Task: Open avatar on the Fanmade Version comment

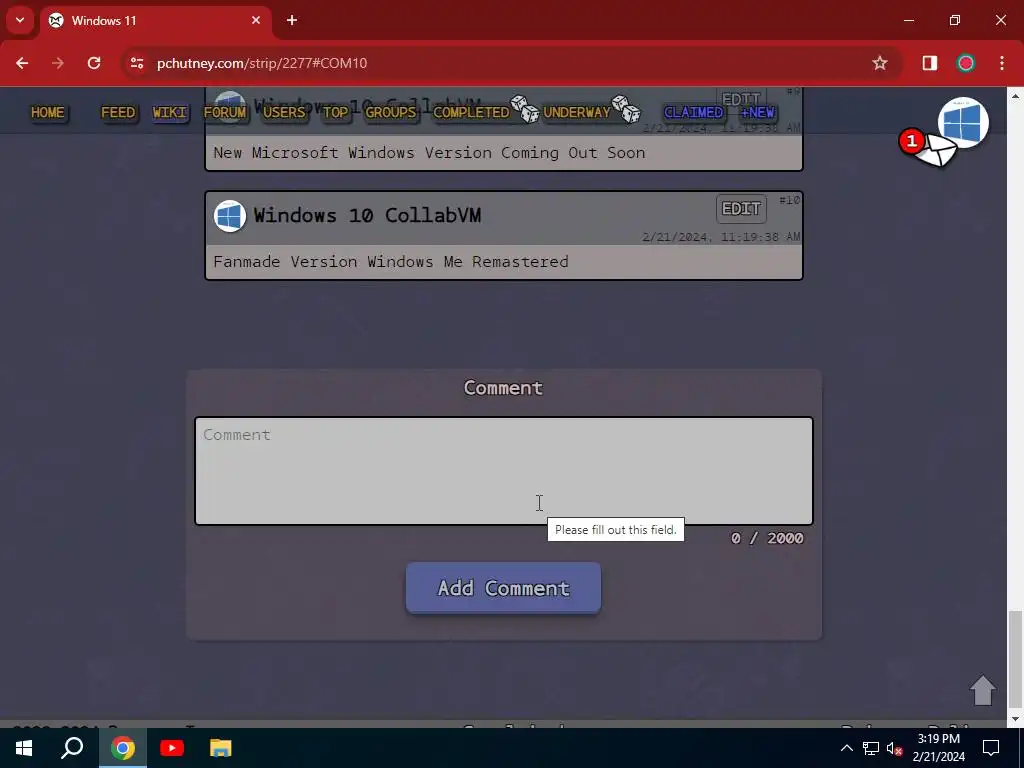Action: click(230, 216)
